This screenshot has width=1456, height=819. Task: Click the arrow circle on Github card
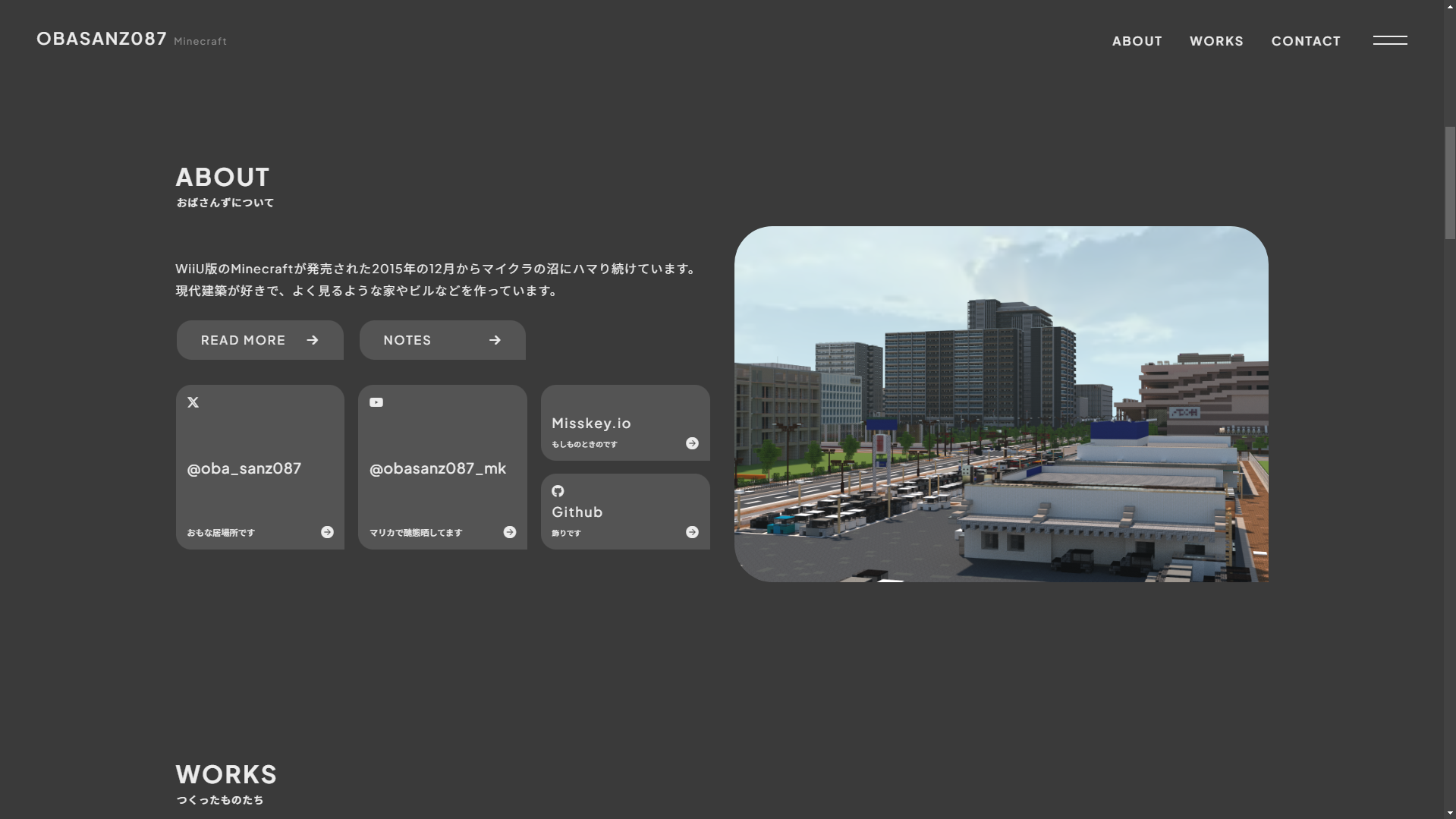point(692,532)
